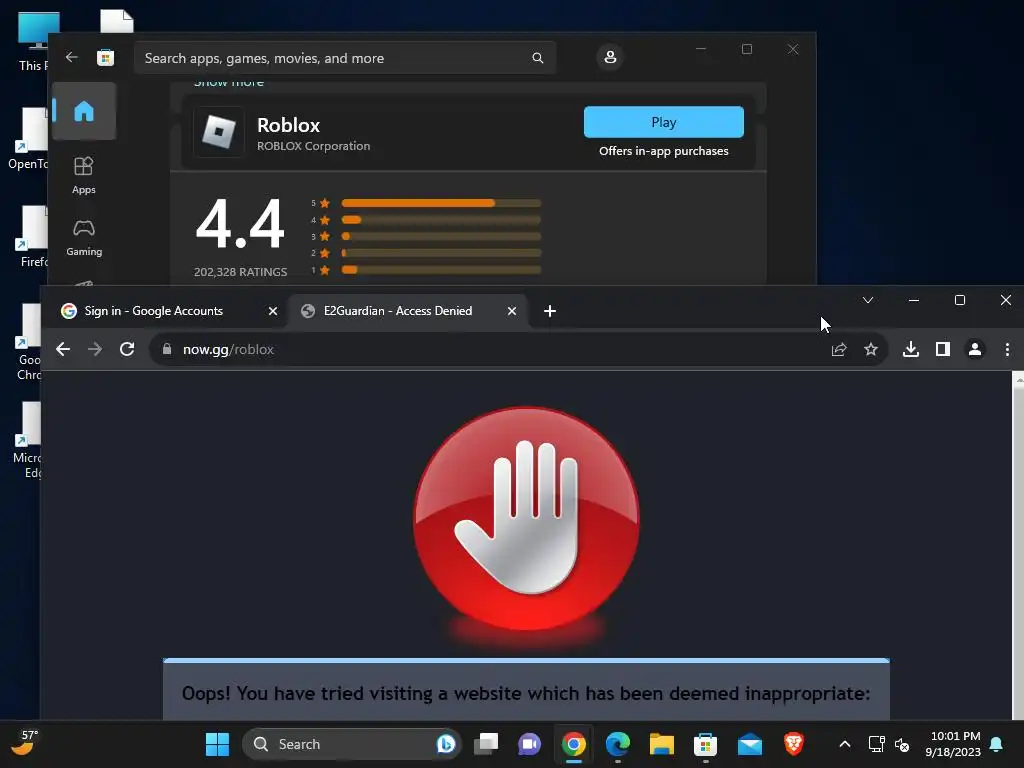
Task: Go back in Chrome
Action: coord(63,349)
